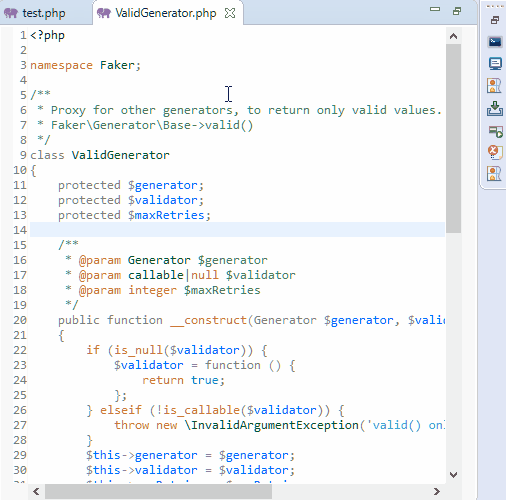Open the Console view (monitor icon)
This screenshot has height=500, width=506.
[495, 64]
